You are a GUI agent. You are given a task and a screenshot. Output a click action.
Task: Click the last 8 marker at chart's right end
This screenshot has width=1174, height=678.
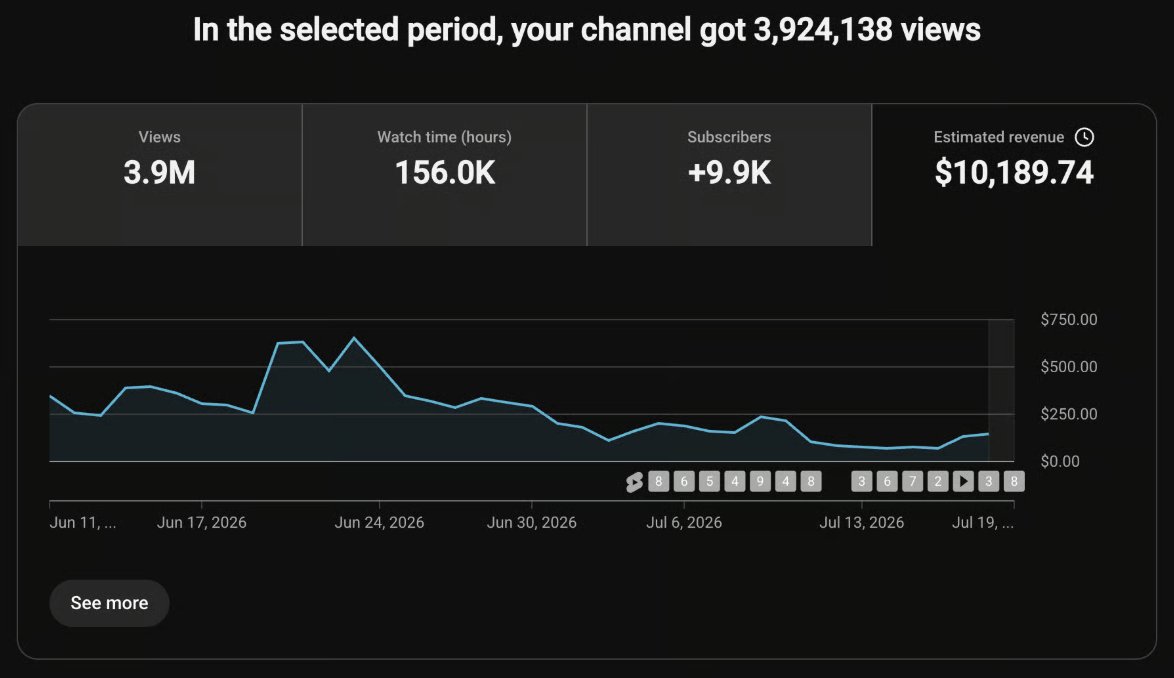coord(1014,481)
